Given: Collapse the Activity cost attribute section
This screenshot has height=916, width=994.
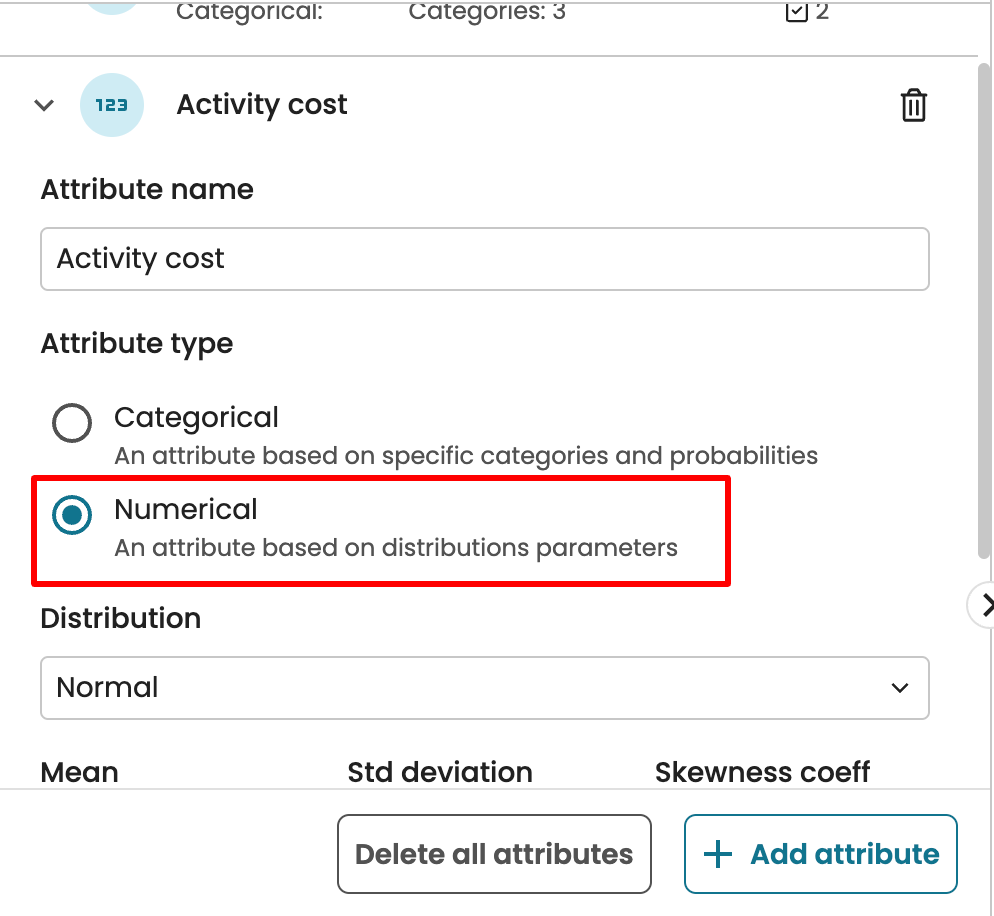Looking at the screenshot, I should click(44, 105).
